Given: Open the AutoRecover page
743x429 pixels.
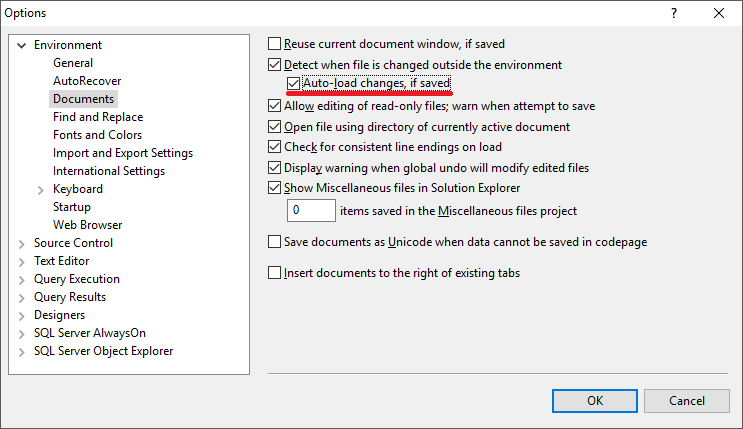Looking at the screenshot, I should coord(87,81).
